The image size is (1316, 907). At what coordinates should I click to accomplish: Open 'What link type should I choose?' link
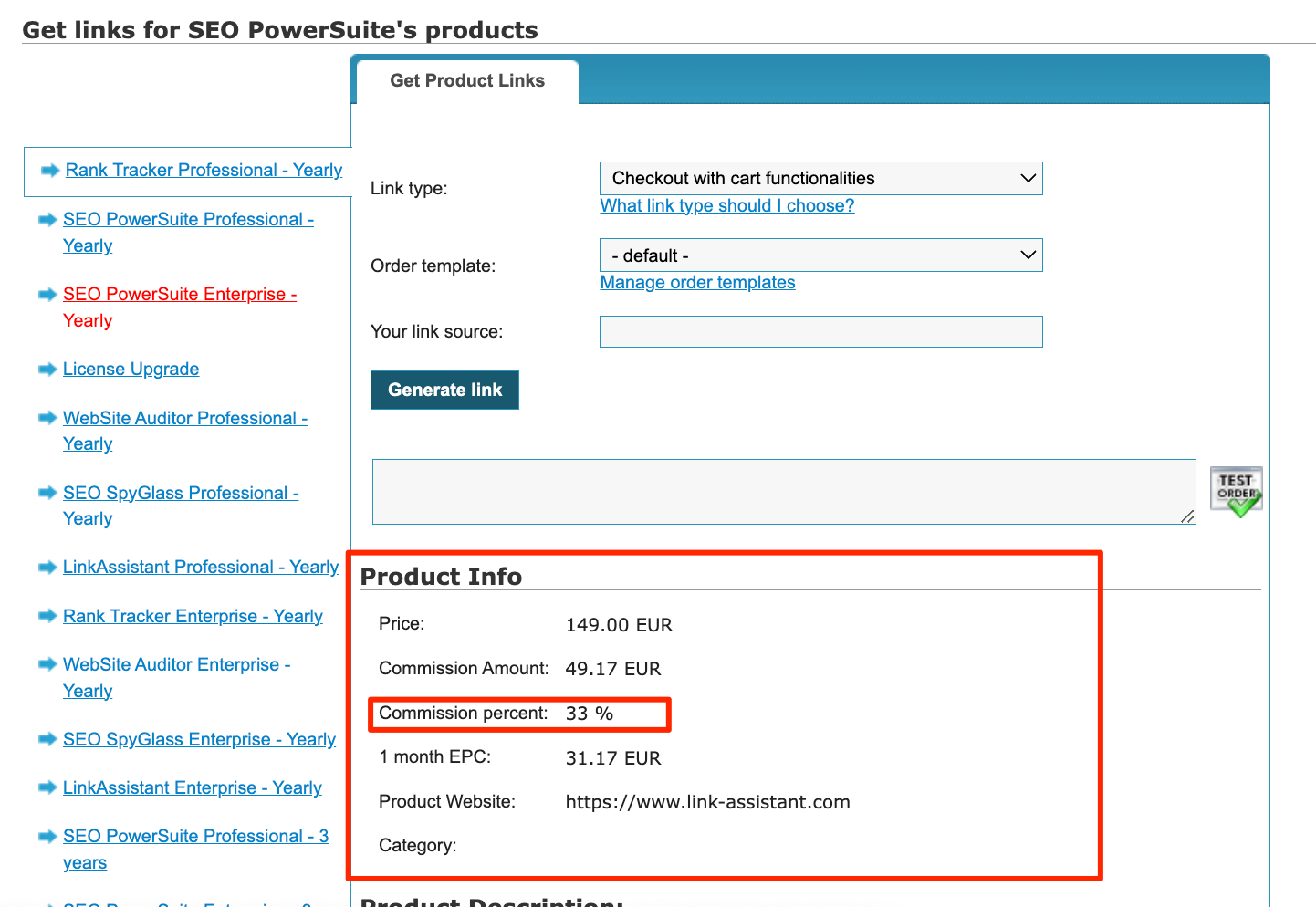(726, 205)
